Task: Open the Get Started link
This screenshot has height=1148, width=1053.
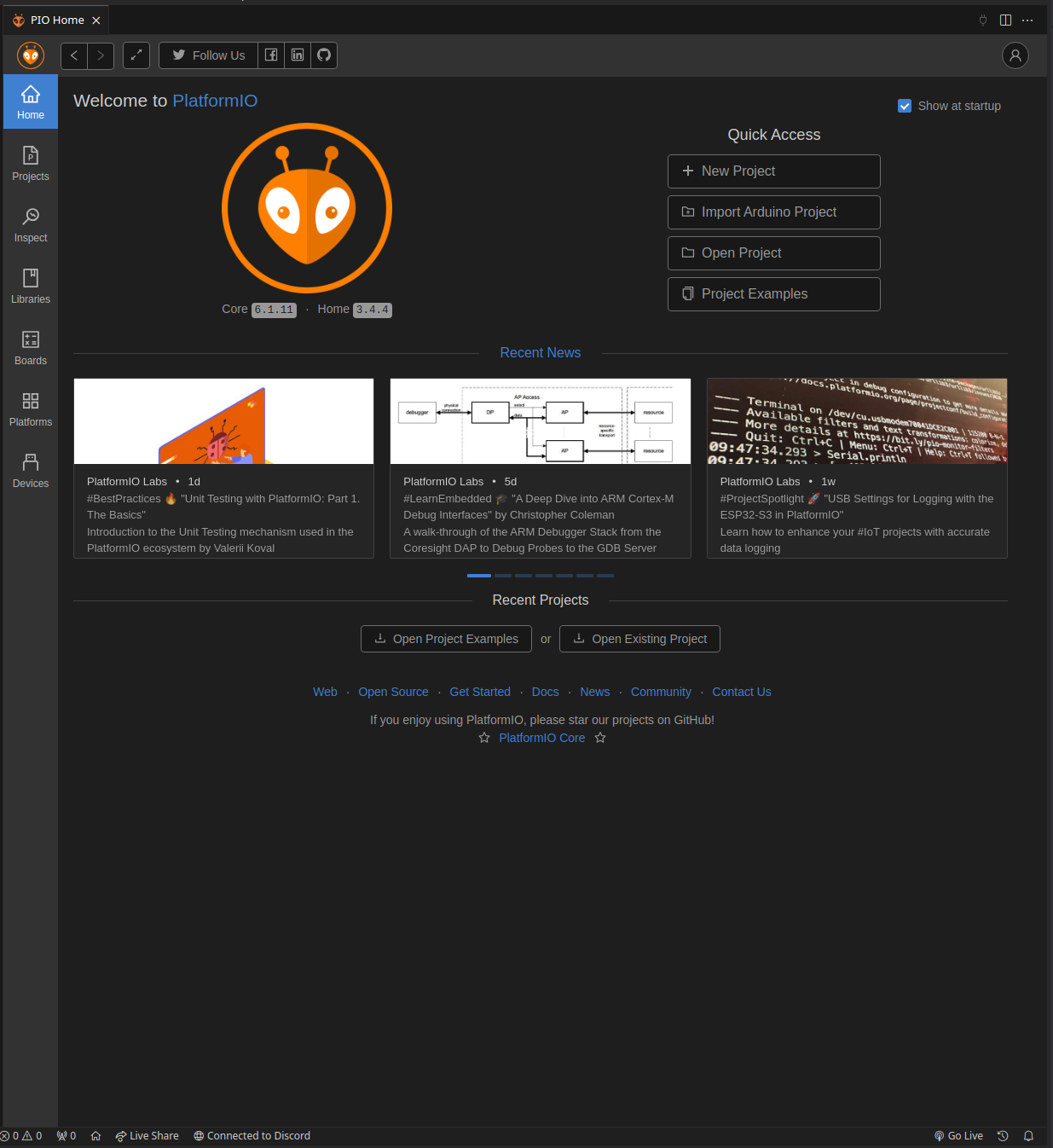Action: pyautogui.click(x=480, y=692)
